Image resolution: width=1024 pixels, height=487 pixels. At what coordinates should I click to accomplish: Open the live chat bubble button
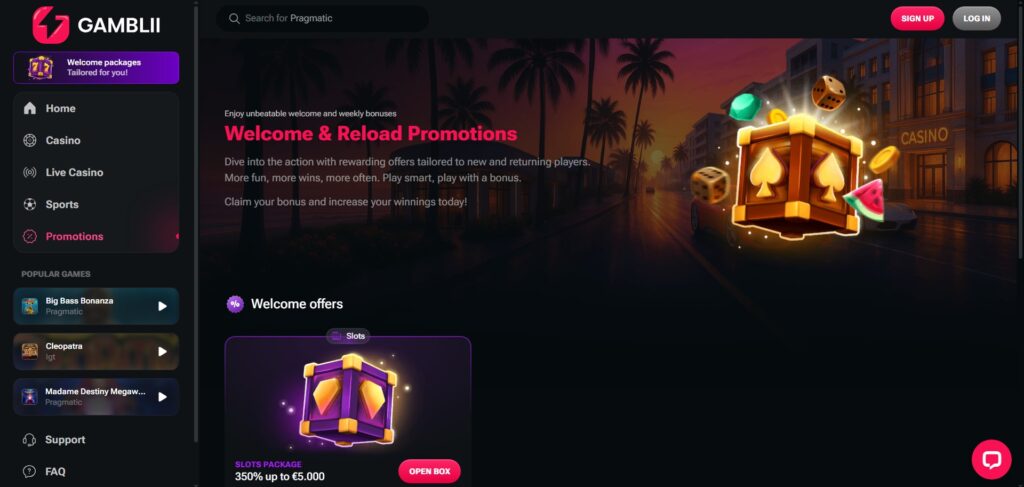tap(991, 460)
